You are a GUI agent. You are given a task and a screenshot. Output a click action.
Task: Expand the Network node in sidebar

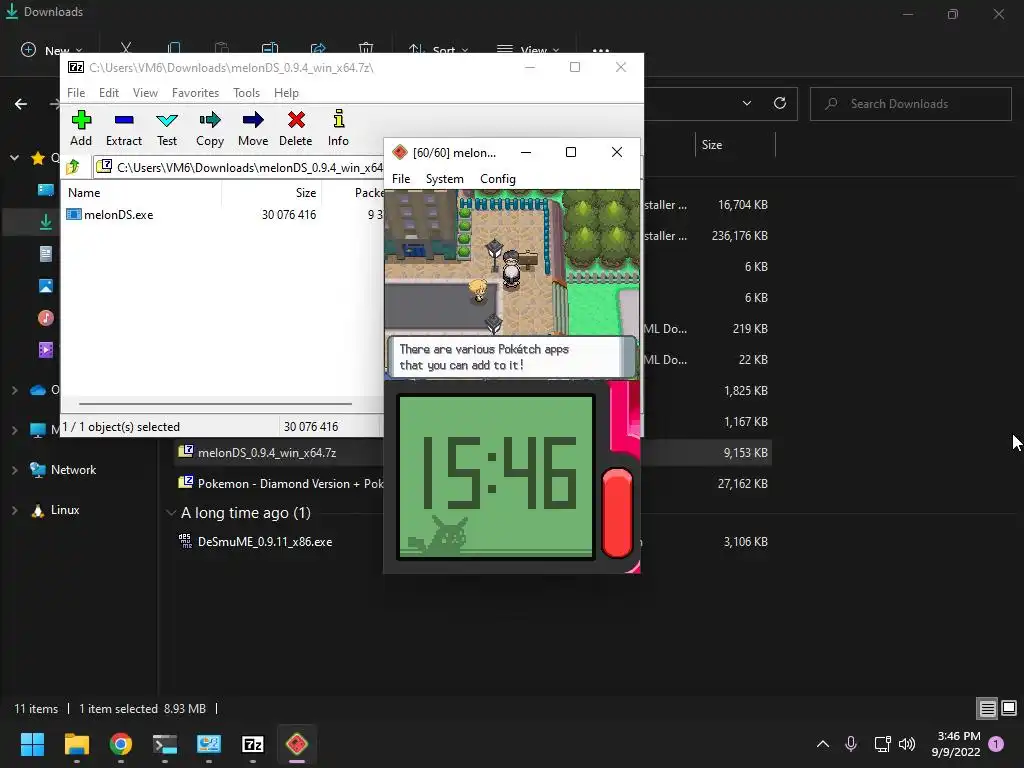pyautogui.click(x=14, y=470)
